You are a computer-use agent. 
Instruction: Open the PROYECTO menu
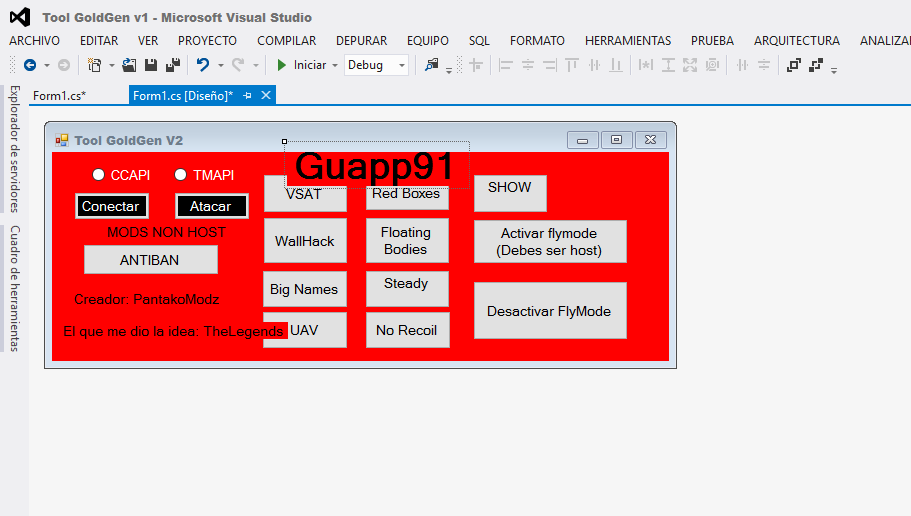coord(207,41)
